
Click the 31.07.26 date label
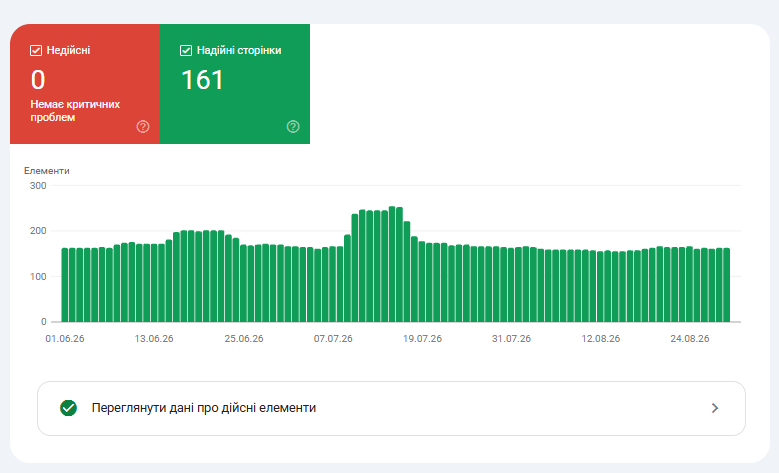click(511, 339)
